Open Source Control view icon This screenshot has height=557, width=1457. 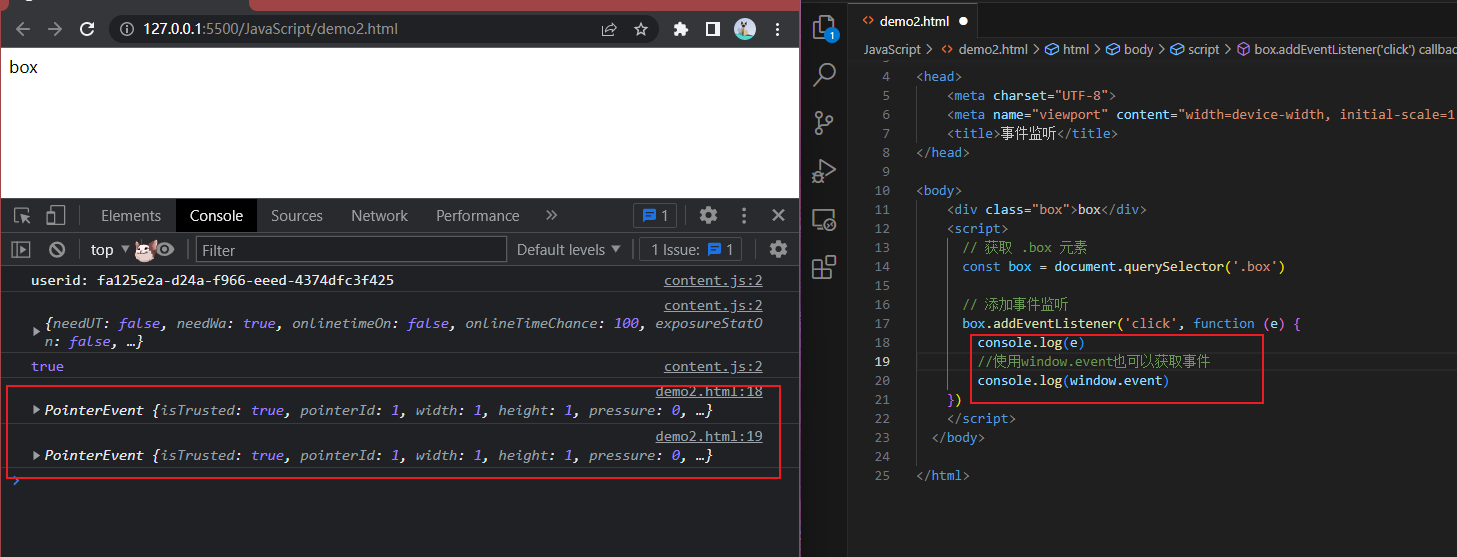[824, 123]
